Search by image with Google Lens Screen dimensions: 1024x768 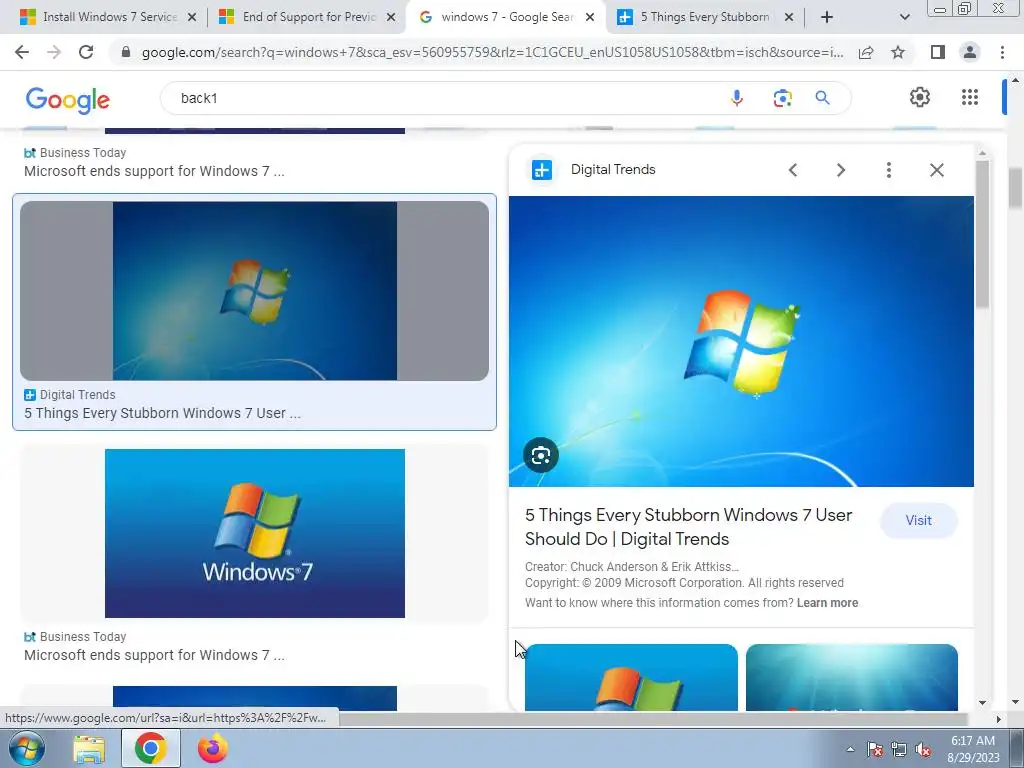click(782, 98)
